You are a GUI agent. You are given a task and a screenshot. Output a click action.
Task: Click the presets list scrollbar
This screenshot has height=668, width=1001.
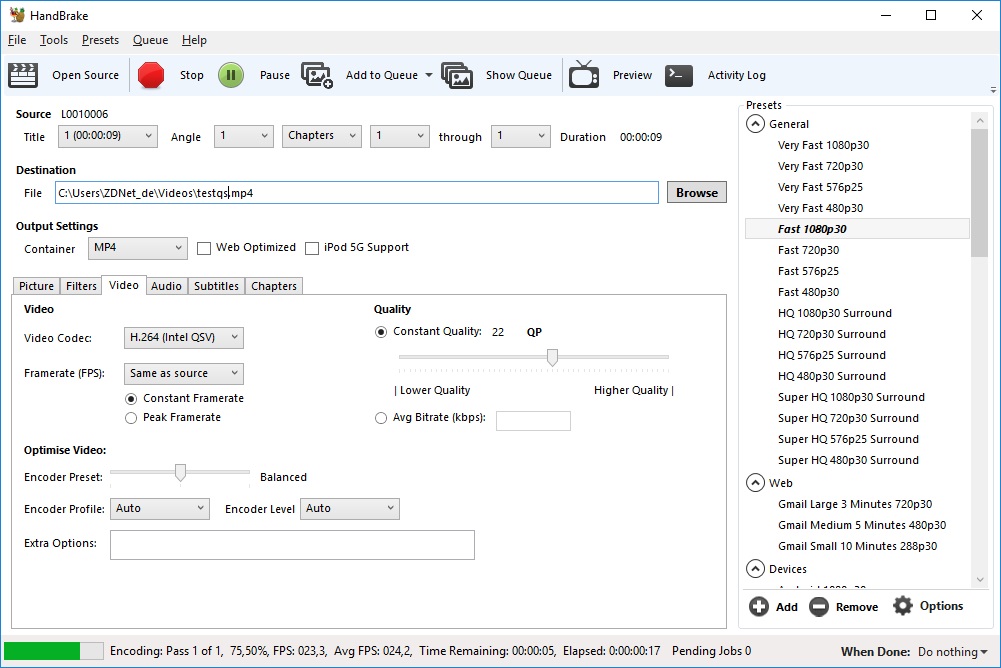[979, 192]
